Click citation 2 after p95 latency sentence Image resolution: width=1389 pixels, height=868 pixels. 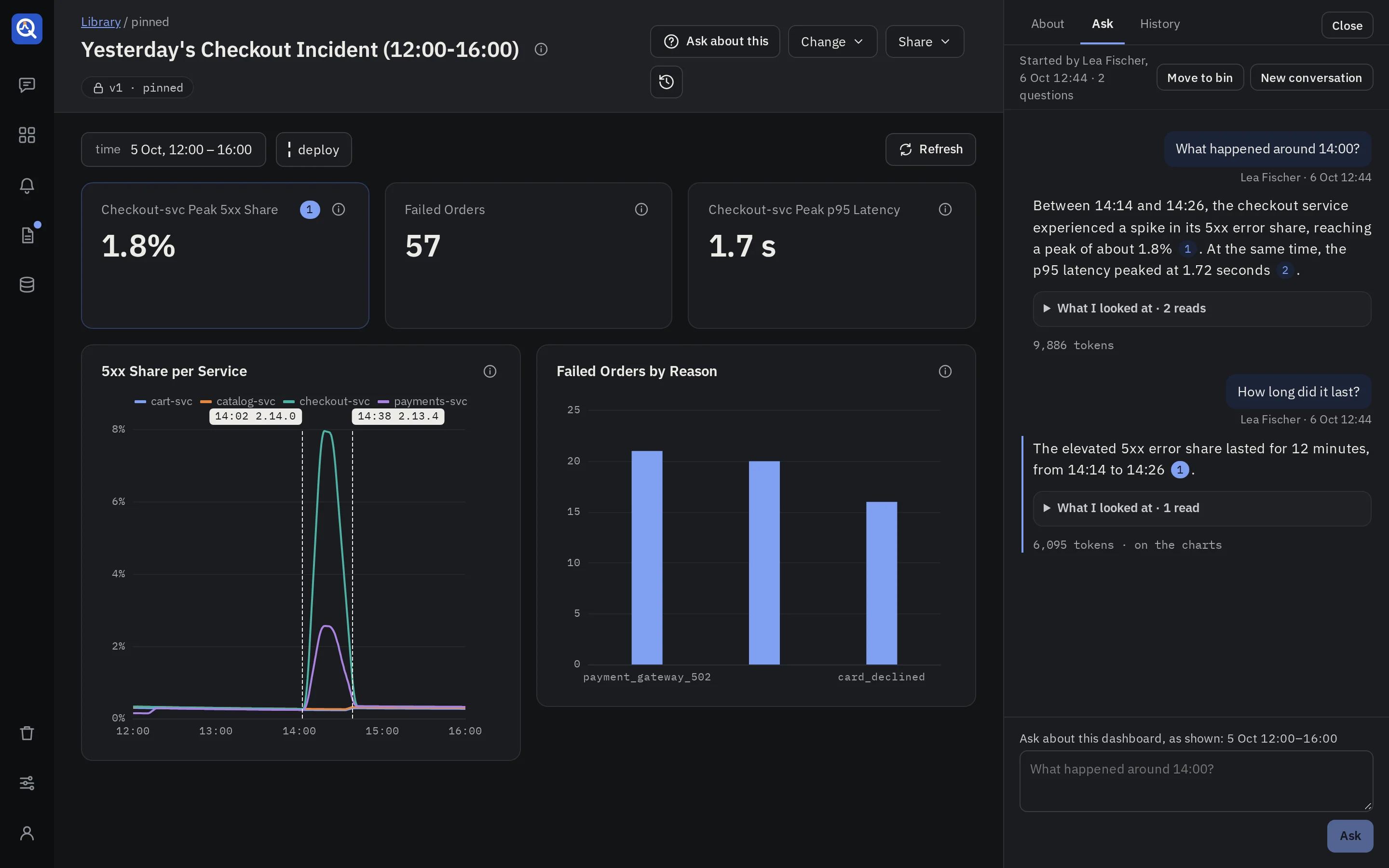pos(1284,271)
